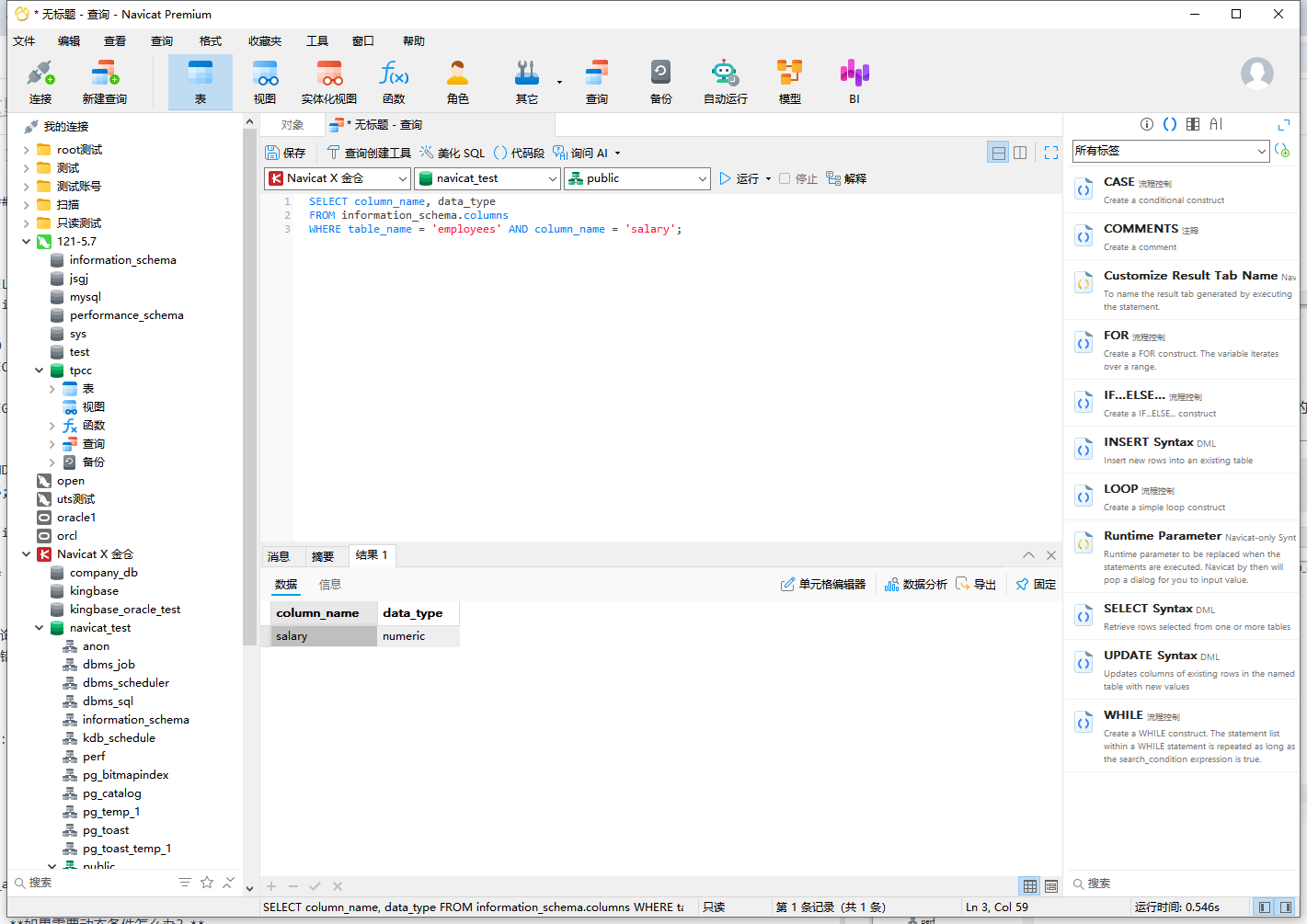Image resolution: width=1307 pixels, height=924 pixels.
Task: Select the SELECT Syntax snippet
Action: (x=1182, y=616)
